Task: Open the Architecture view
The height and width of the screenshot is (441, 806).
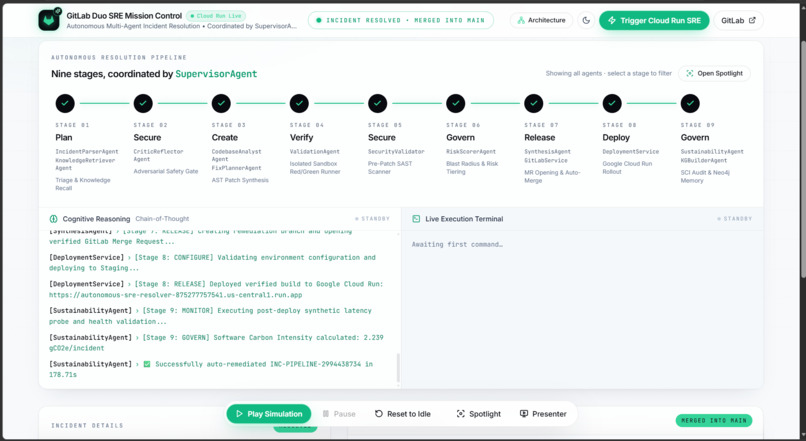Action: (x=541, y=21)
